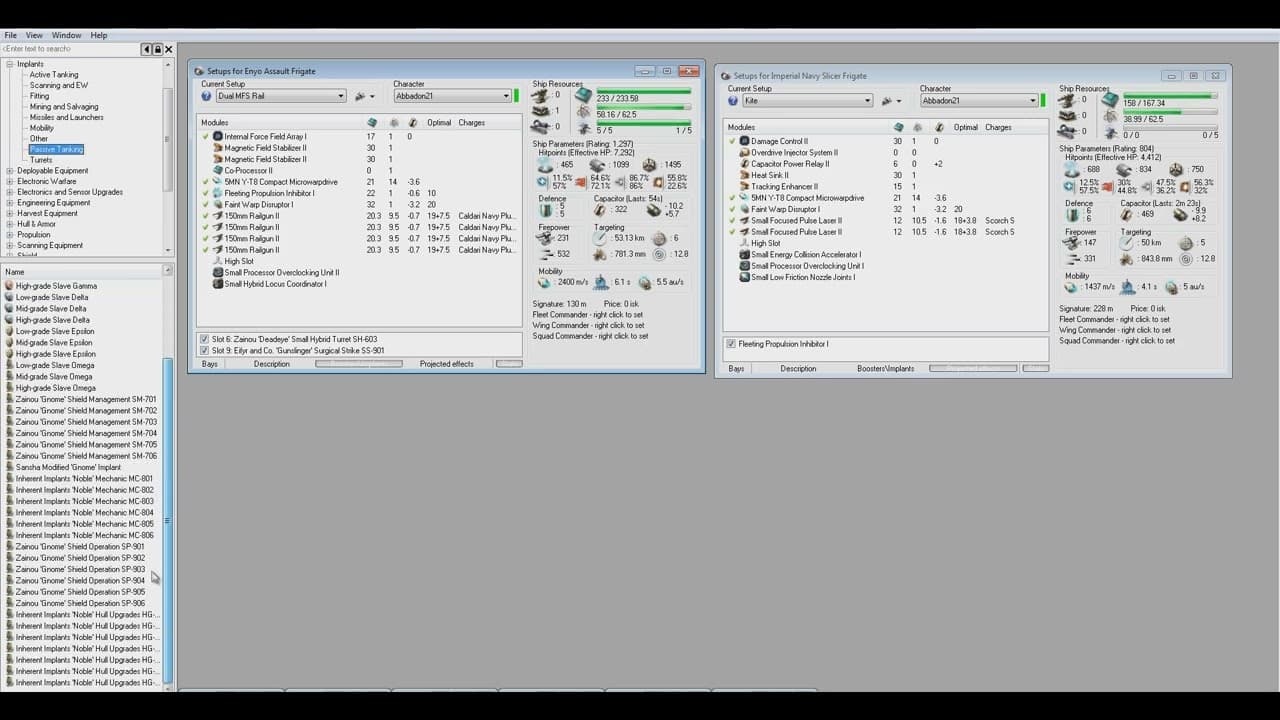Image resolution: width=1280 pixels, height=720 pixels.
Task: Click the turret hardpoint icon in Enyo Ship Resources
Action: [541, 95]
